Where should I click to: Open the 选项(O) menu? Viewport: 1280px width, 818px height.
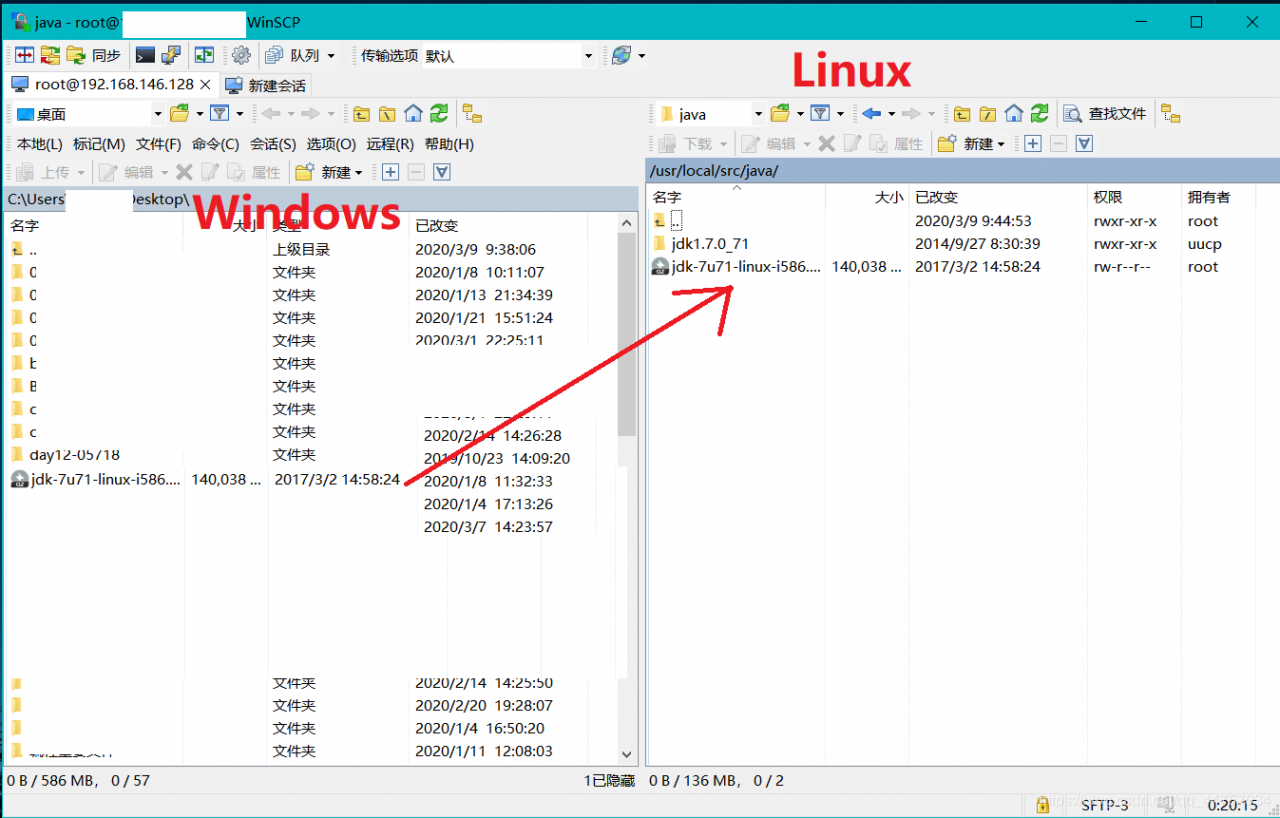click(x=331, y=144)
